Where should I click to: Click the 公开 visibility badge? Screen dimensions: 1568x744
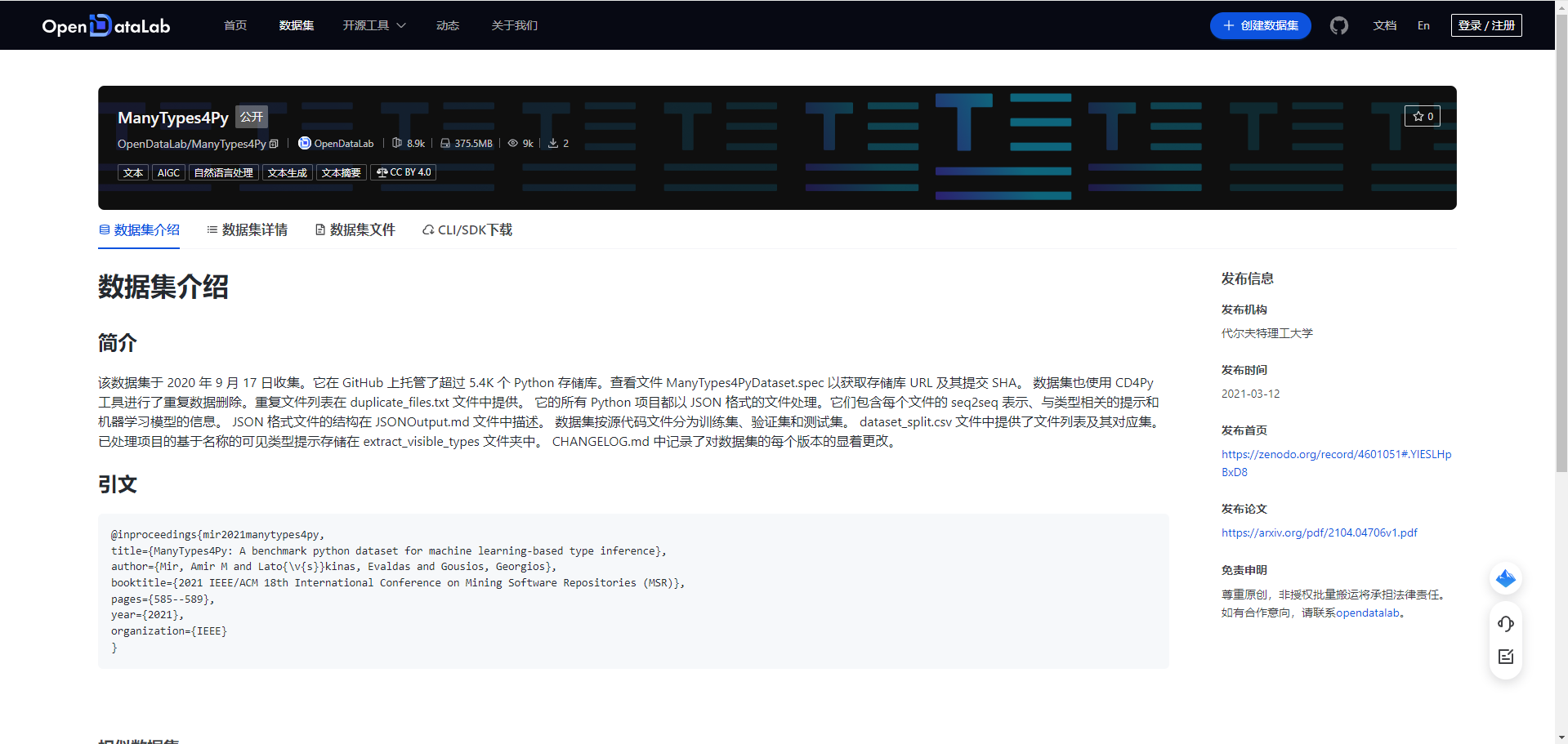(252, 117)
